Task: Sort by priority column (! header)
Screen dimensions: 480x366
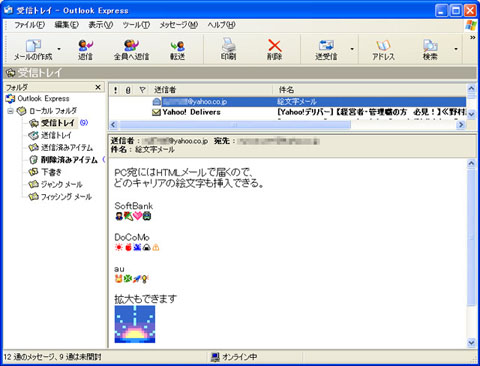Action: [116, 90]
